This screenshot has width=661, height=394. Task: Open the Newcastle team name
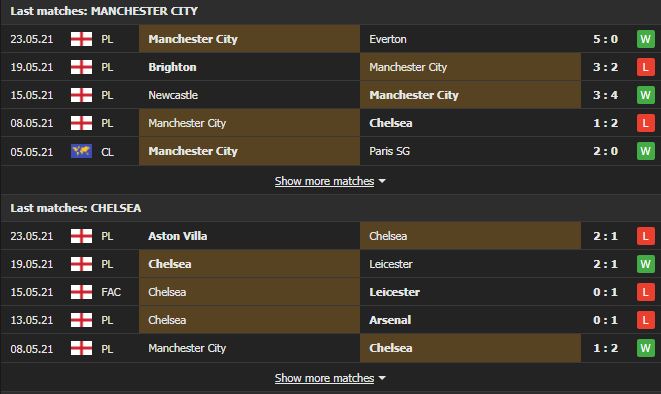173,95
